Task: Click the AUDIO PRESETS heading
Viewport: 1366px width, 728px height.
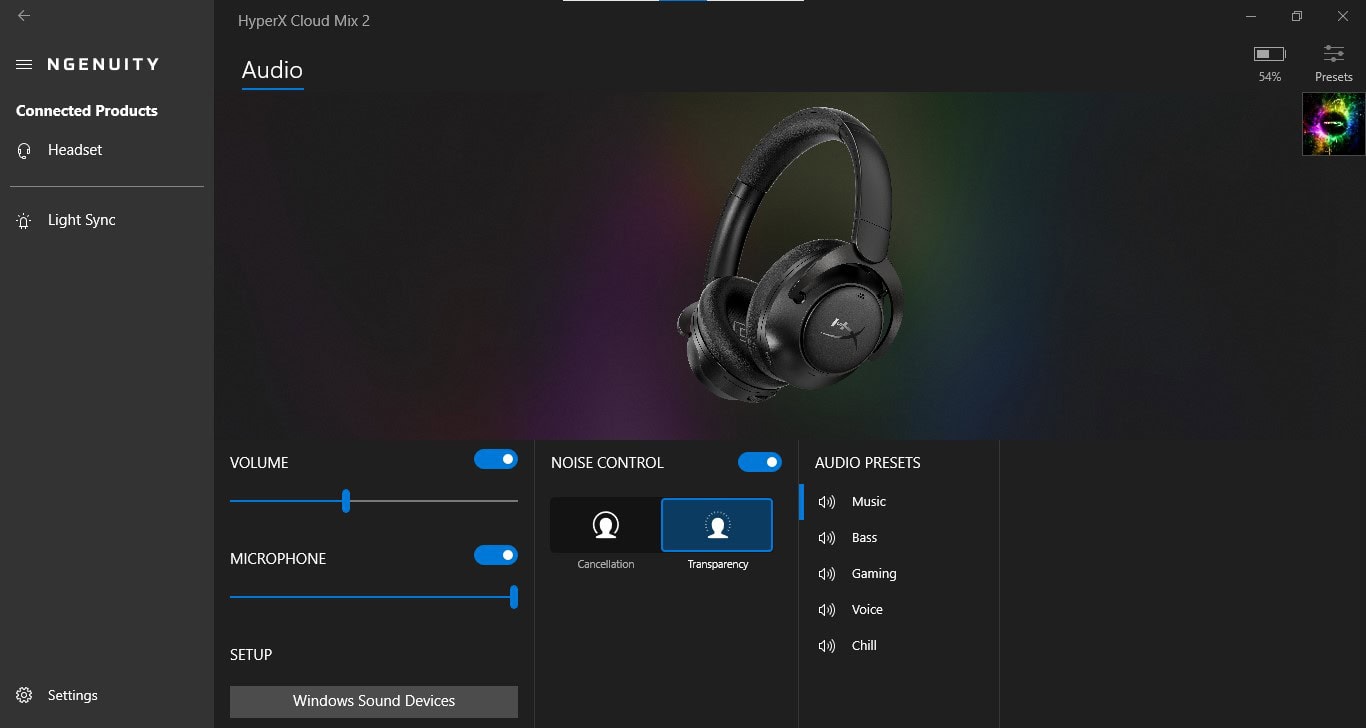Action: (x=868, y=463)
